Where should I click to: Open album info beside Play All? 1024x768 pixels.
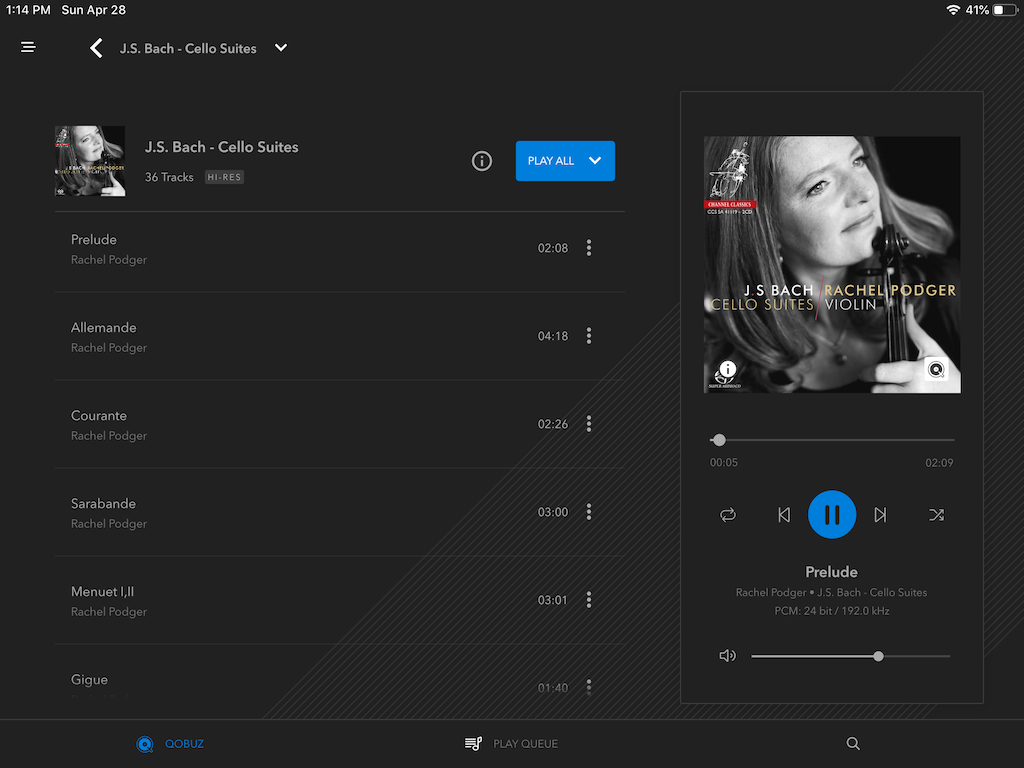coord(482,161)
